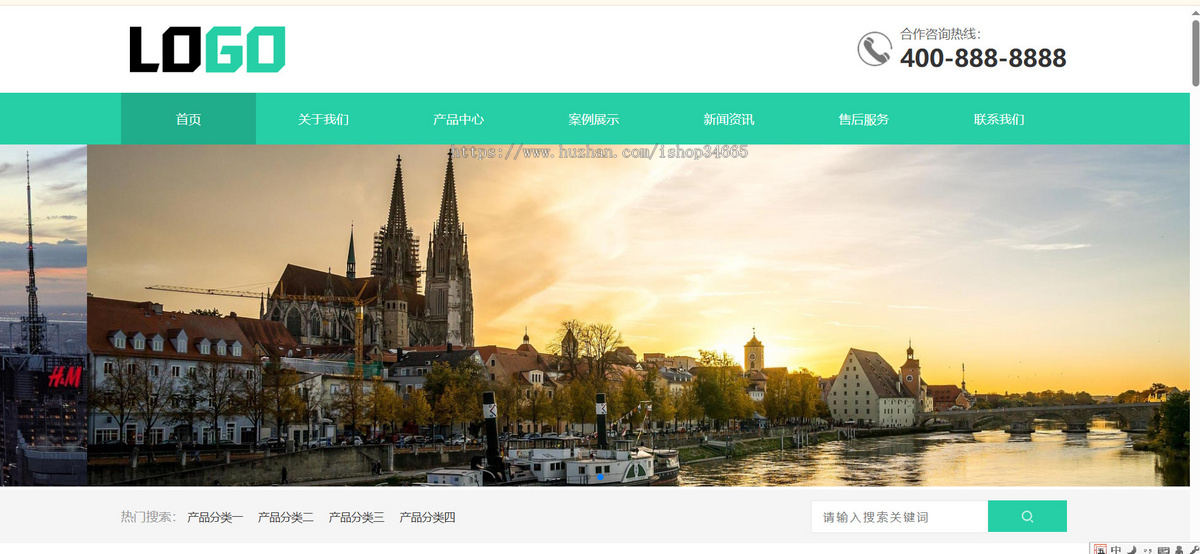Open the 产品分类二 hot search link
Viewport: 1200px width, 554px height.
(x=286, y=517)
